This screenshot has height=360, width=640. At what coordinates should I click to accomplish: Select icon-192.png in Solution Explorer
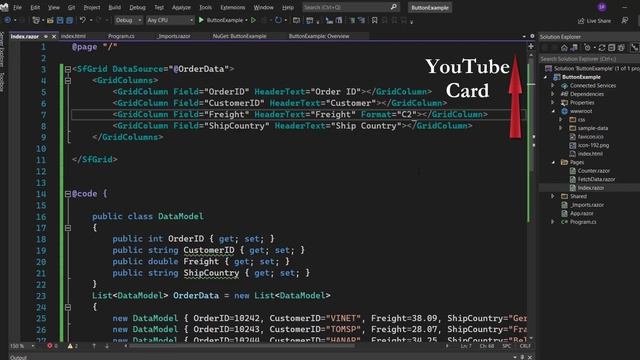tap(593, 145)
